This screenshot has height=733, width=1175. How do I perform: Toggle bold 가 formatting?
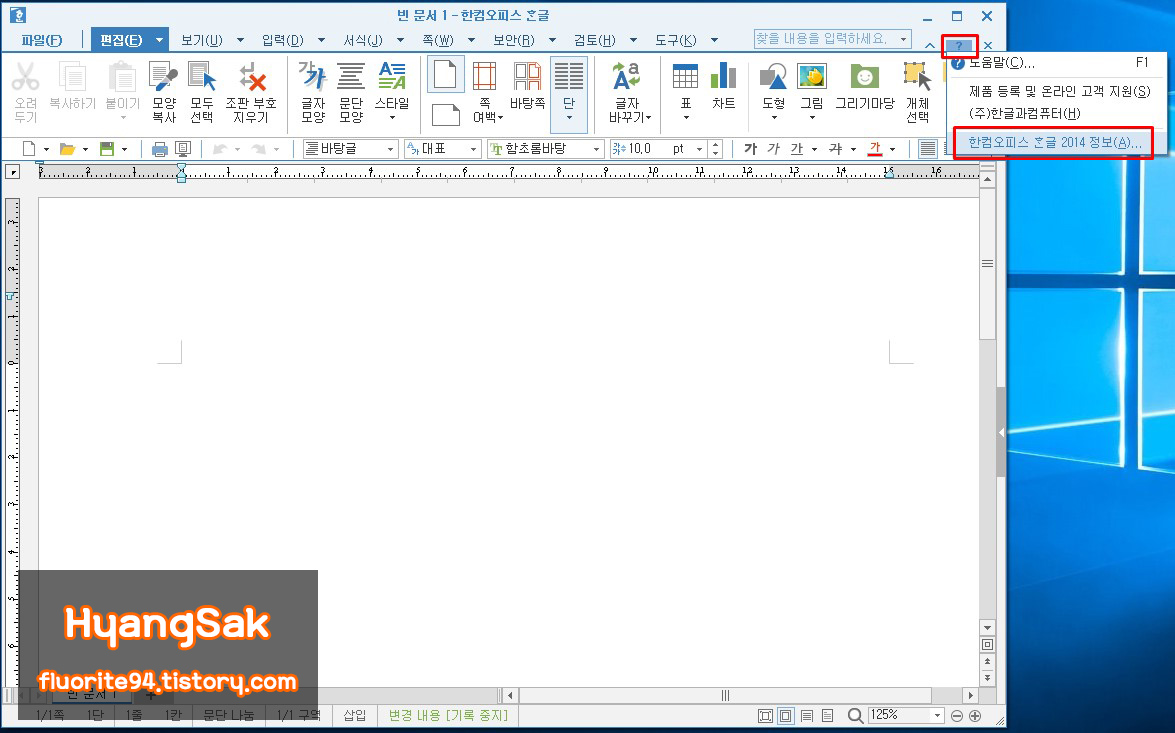[750, 149]
